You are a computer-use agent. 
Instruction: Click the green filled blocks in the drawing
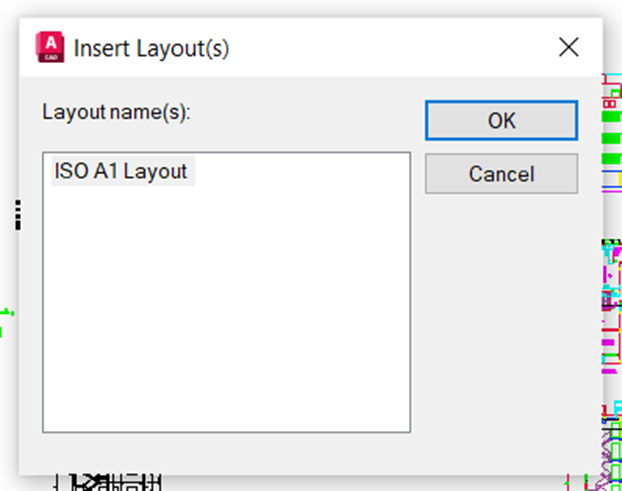point(611,138)
